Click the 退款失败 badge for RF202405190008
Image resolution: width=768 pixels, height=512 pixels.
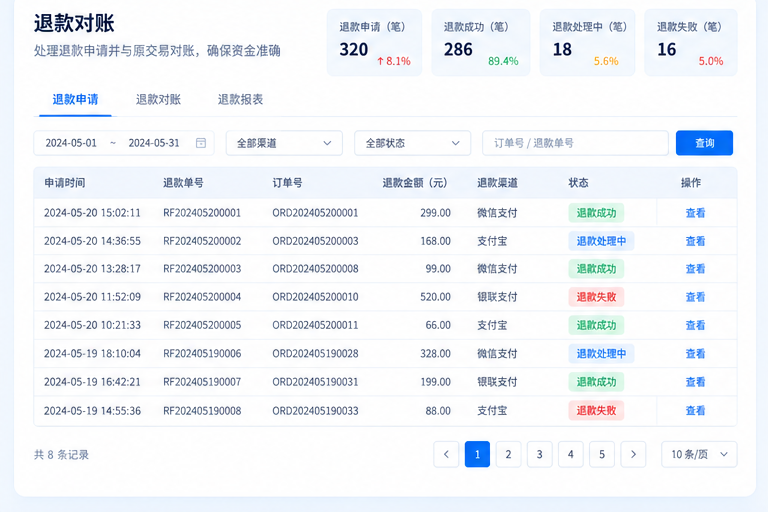click(596, 411)
